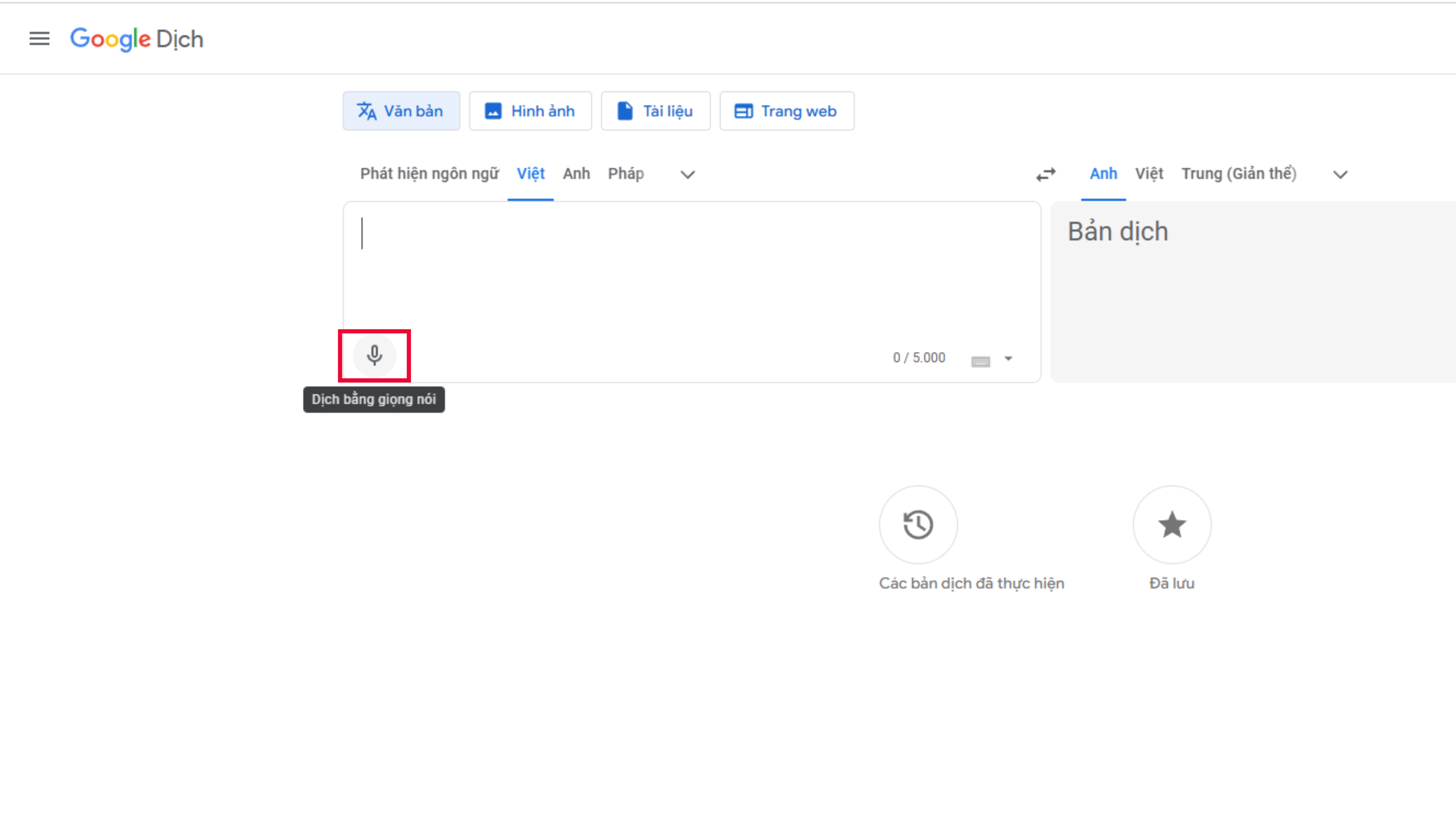Viewport: 1456px width, 819px height.
Task: Open the hamburger main menu
Action: 40,39
